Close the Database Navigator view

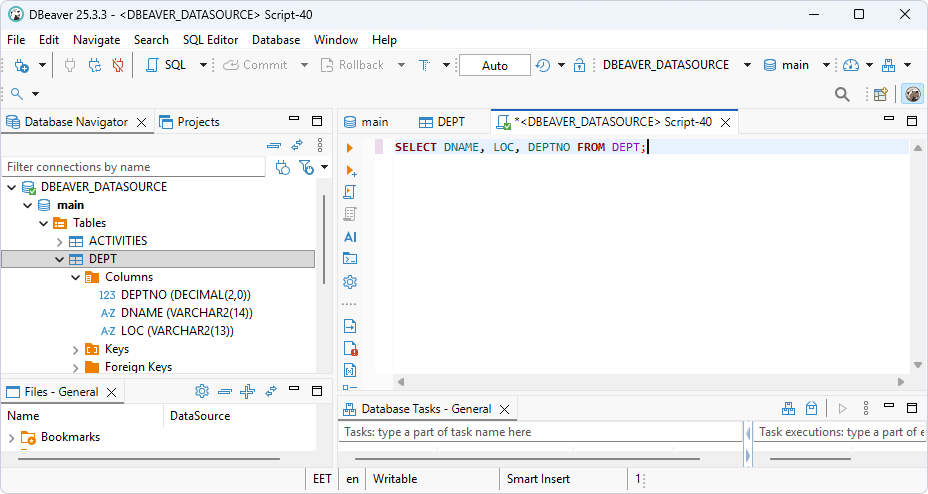click(x=141, y=122)
